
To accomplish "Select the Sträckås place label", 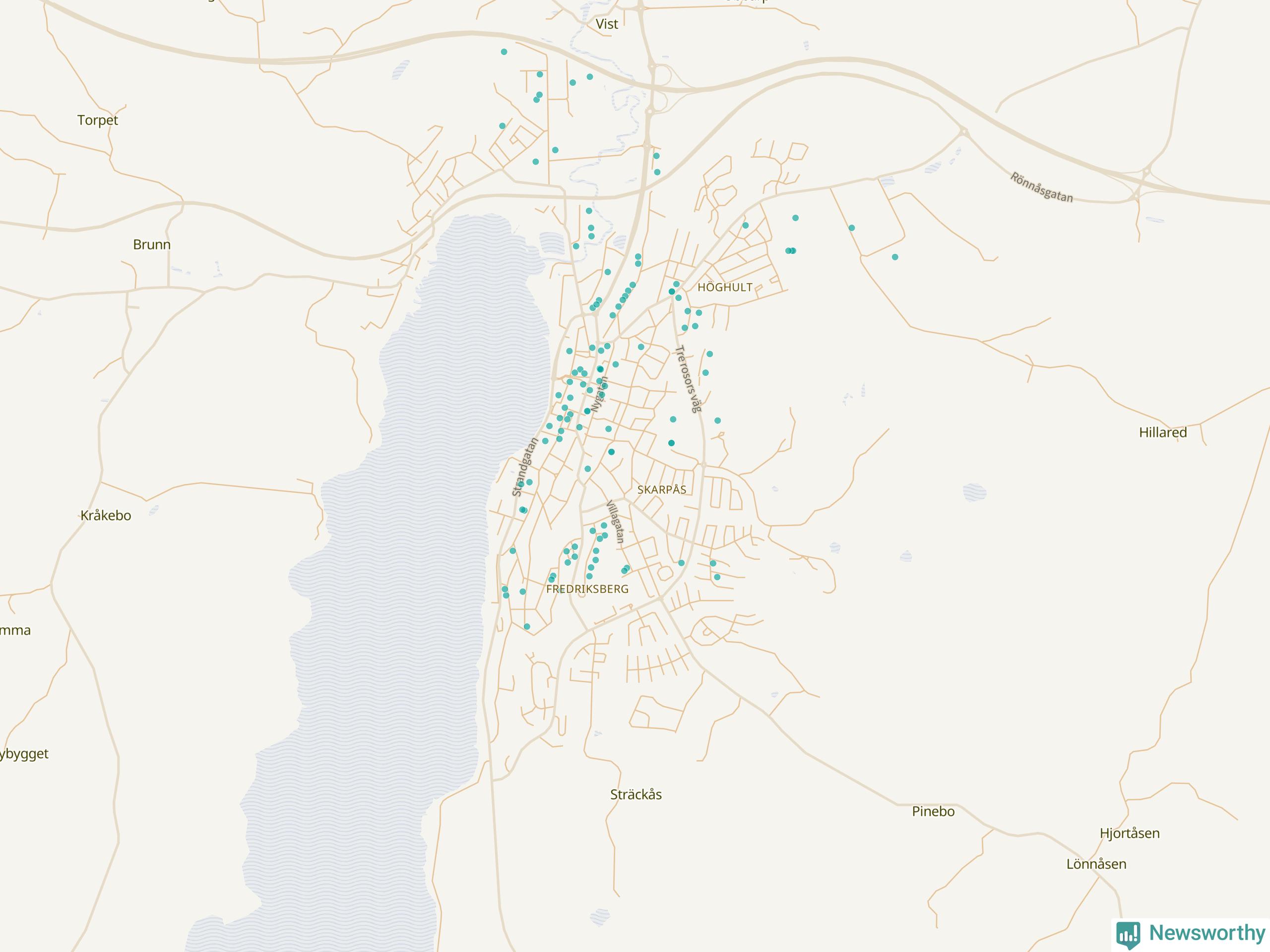I will [x=635, y=794].
